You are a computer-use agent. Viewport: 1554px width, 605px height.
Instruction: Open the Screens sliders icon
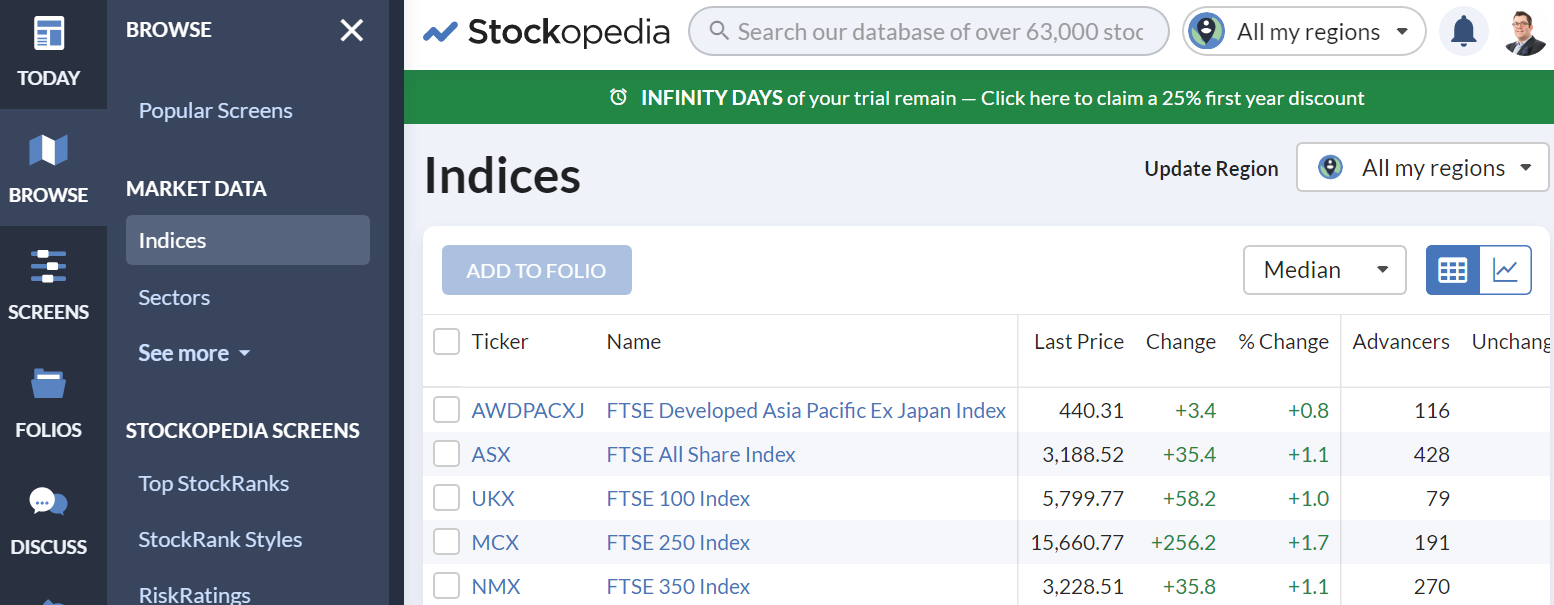(48, 267)
